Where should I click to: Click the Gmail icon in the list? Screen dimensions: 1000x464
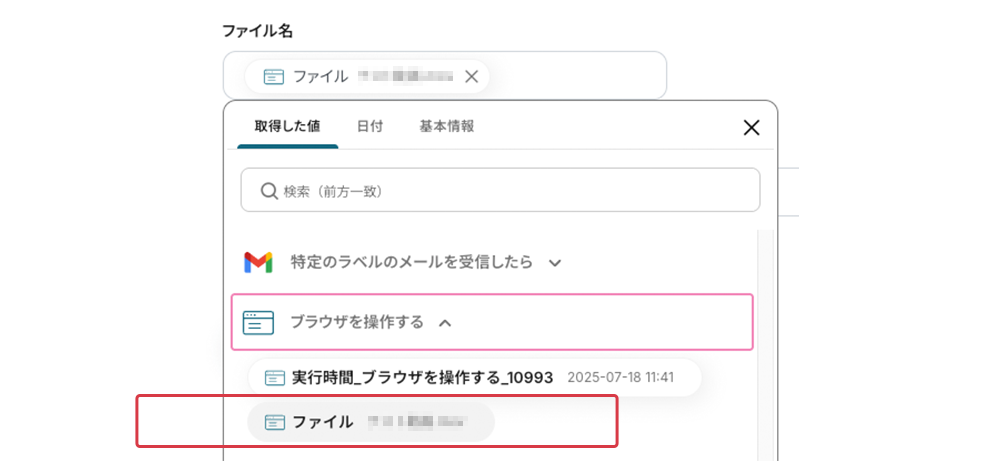(258, 263)
